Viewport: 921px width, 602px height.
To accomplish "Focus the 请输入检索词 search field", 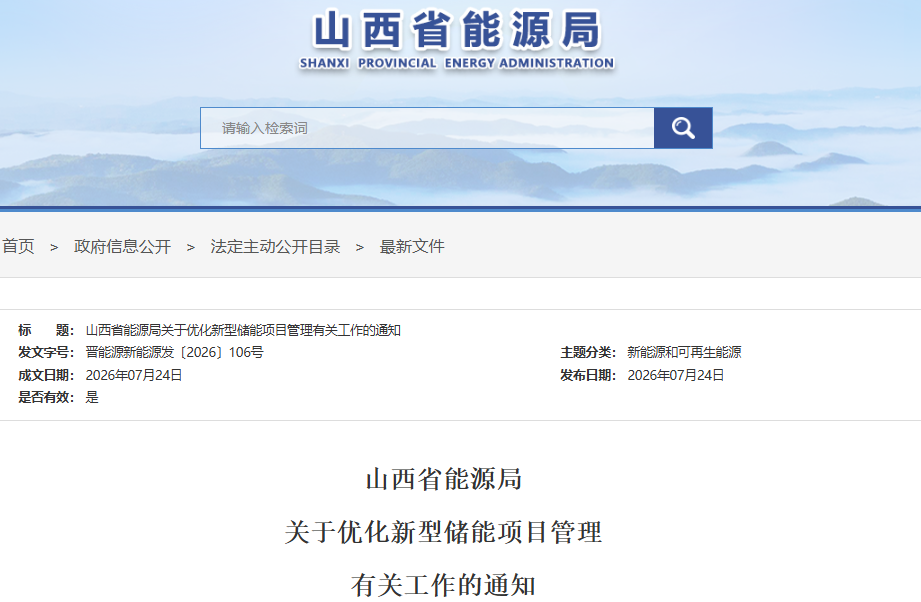I will 427,128.
